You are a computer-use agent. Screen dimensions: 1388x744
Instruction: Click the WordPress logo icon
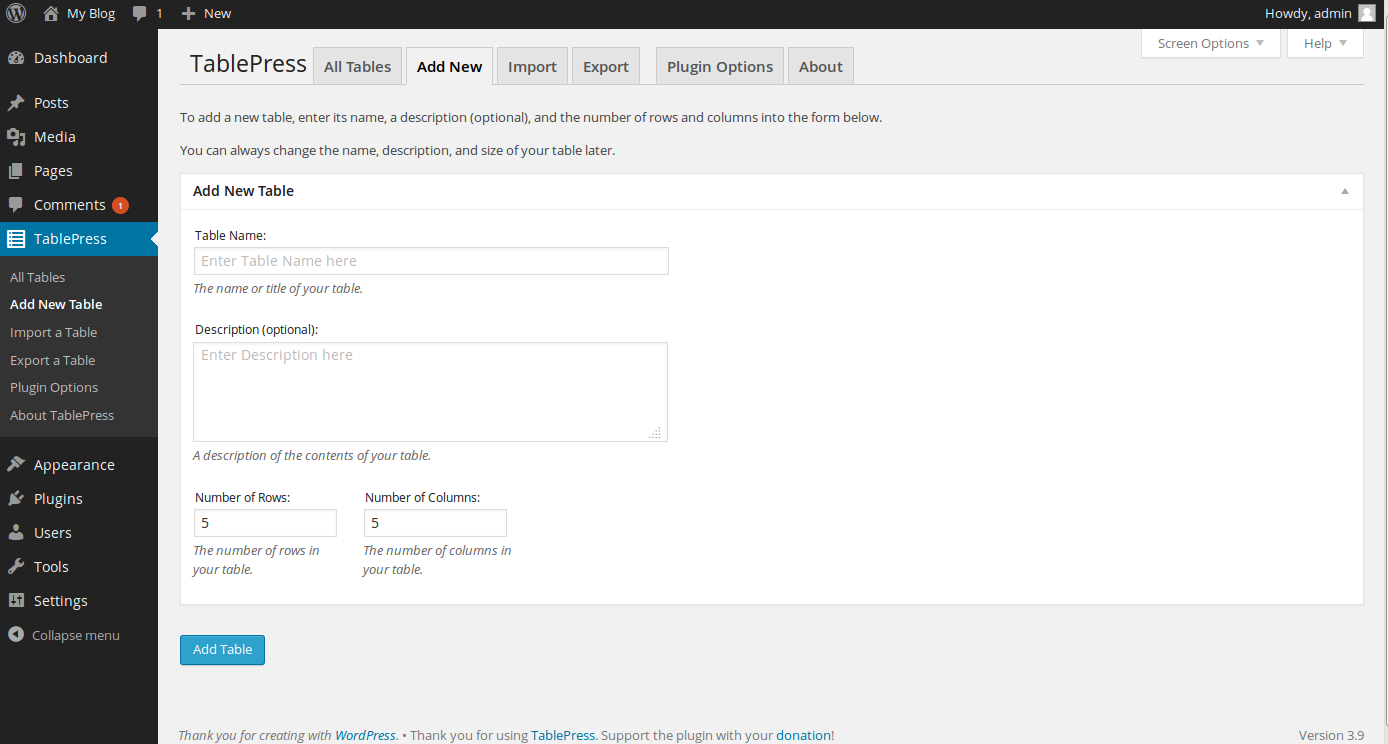coord(16,14)
